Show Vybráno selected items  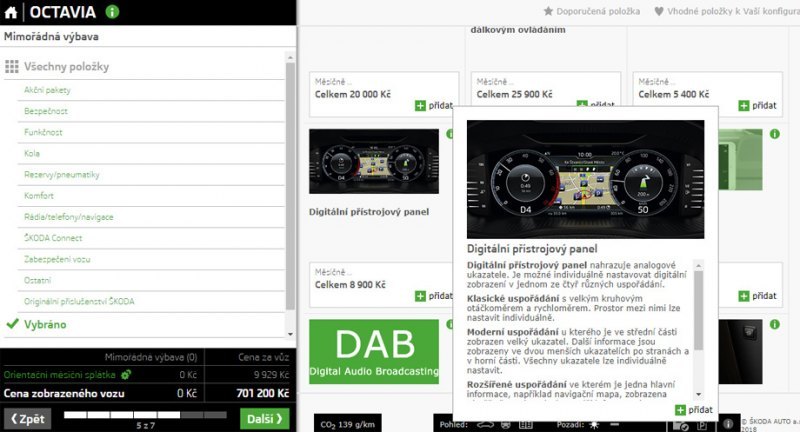click(45, 324)
